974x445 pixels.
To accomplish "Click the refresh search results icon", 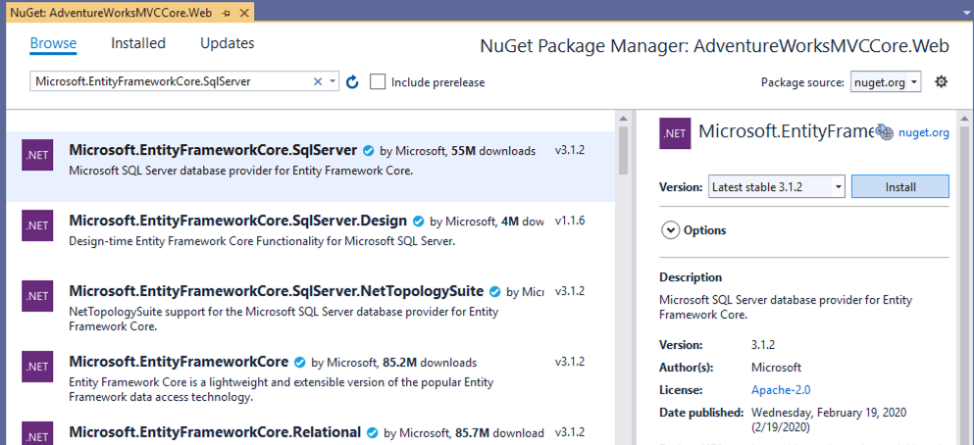I will 353,82.
